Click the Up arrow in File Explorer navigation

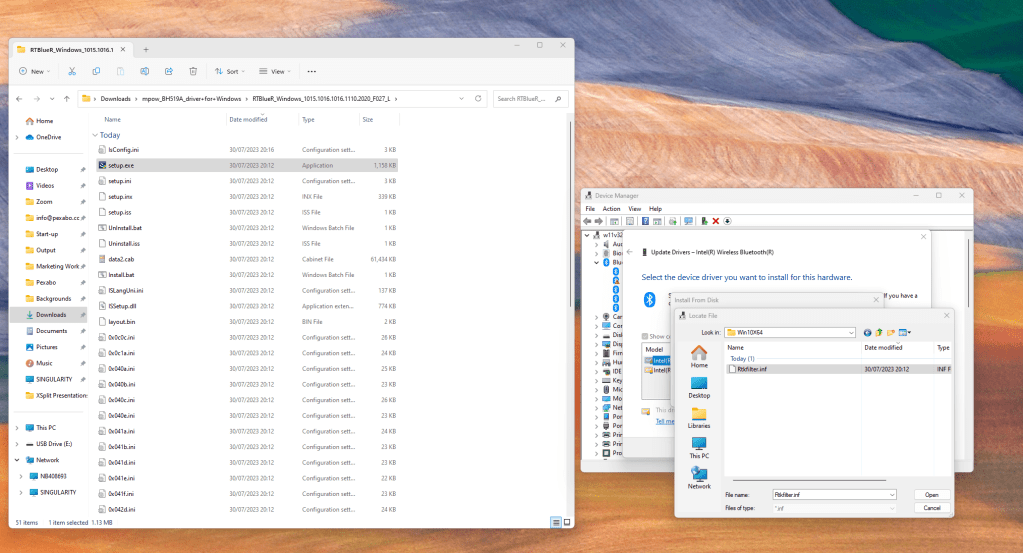67,98
